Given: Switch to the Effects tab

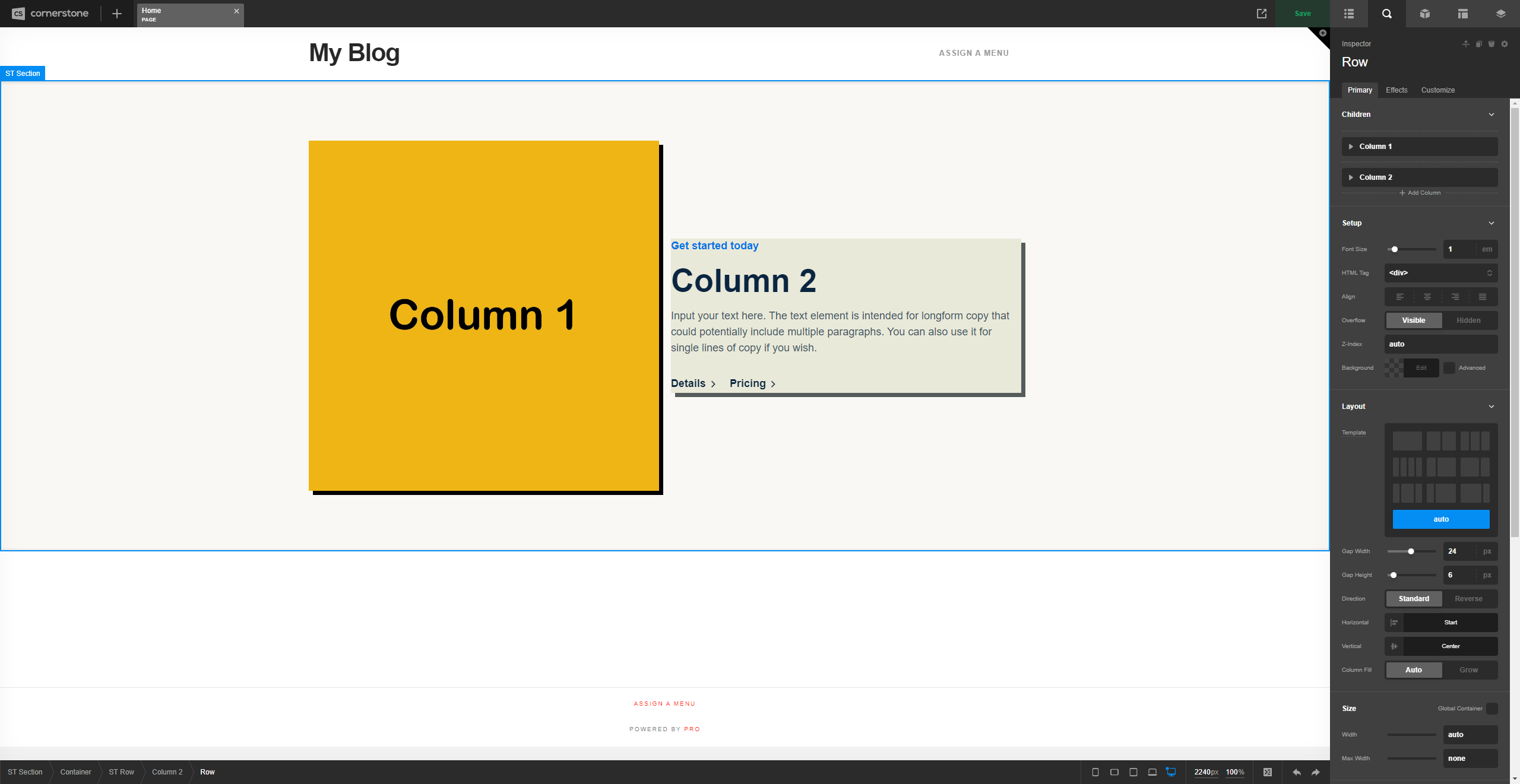Looking at the screenshot, I should [1396, 90].
